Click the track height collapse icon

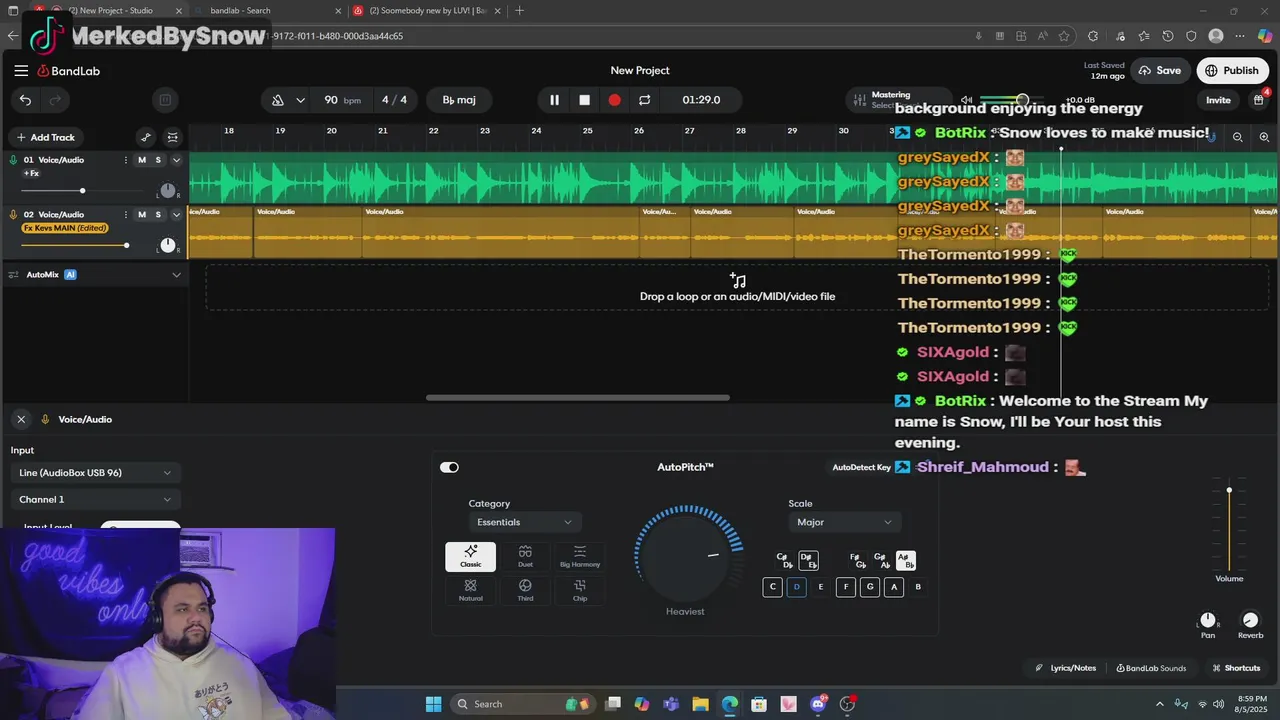click(x=173, y=137)
